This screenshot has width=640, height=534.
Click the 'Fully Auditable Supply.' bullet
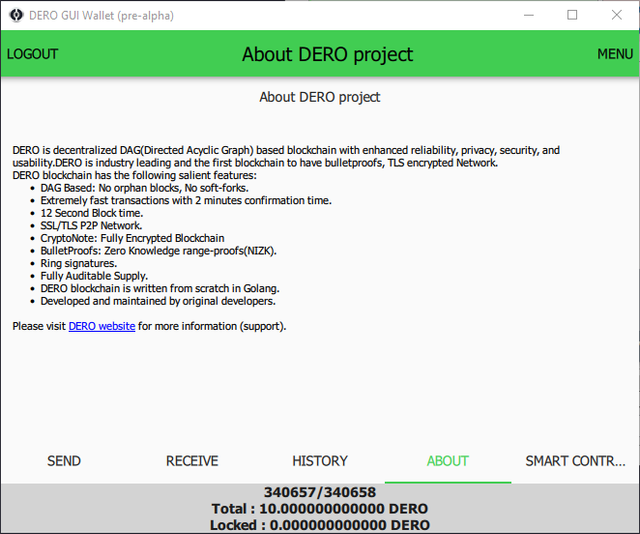[94, 276]
